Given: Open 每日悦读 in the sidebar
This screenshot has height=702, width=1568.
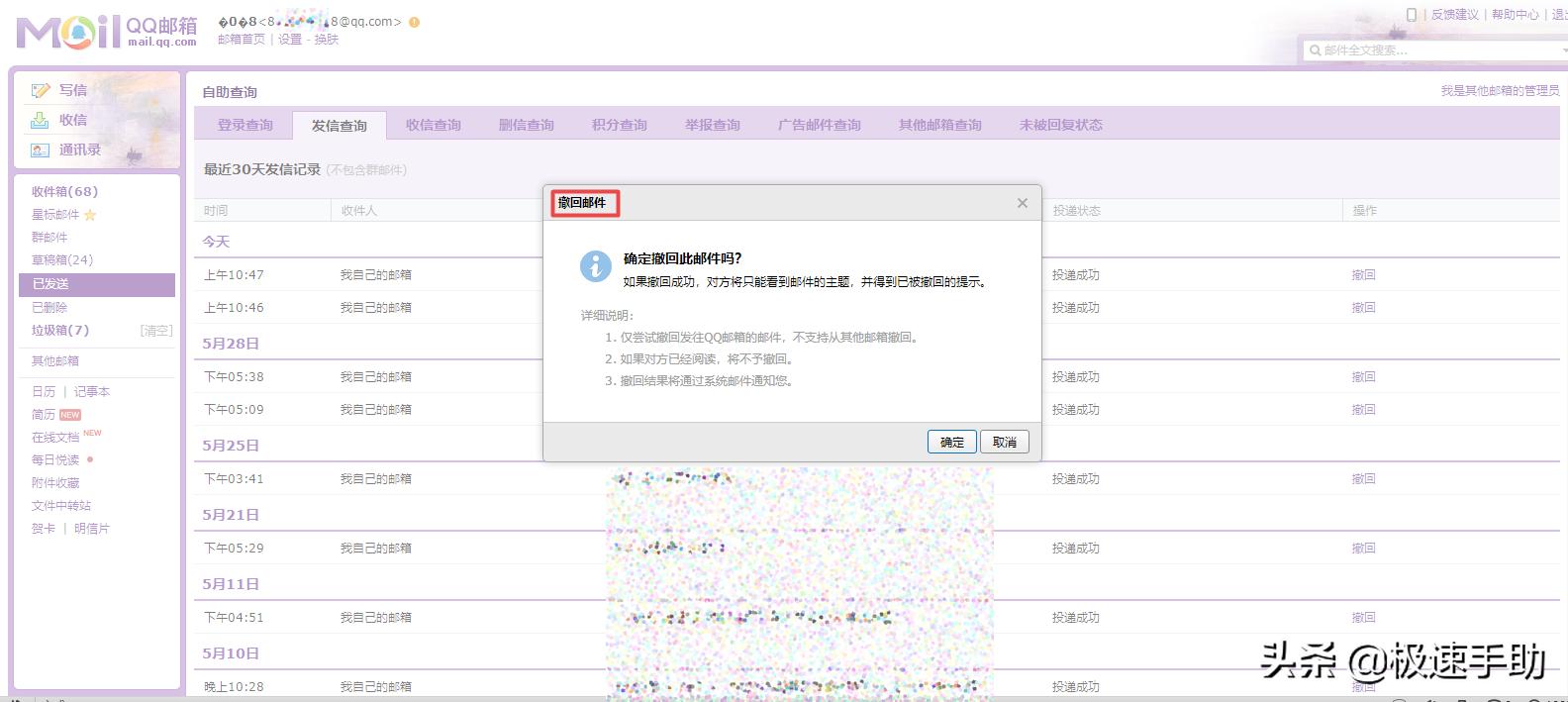Looking at the screenshot, I should pyautogui.click(x=55, y=460).
